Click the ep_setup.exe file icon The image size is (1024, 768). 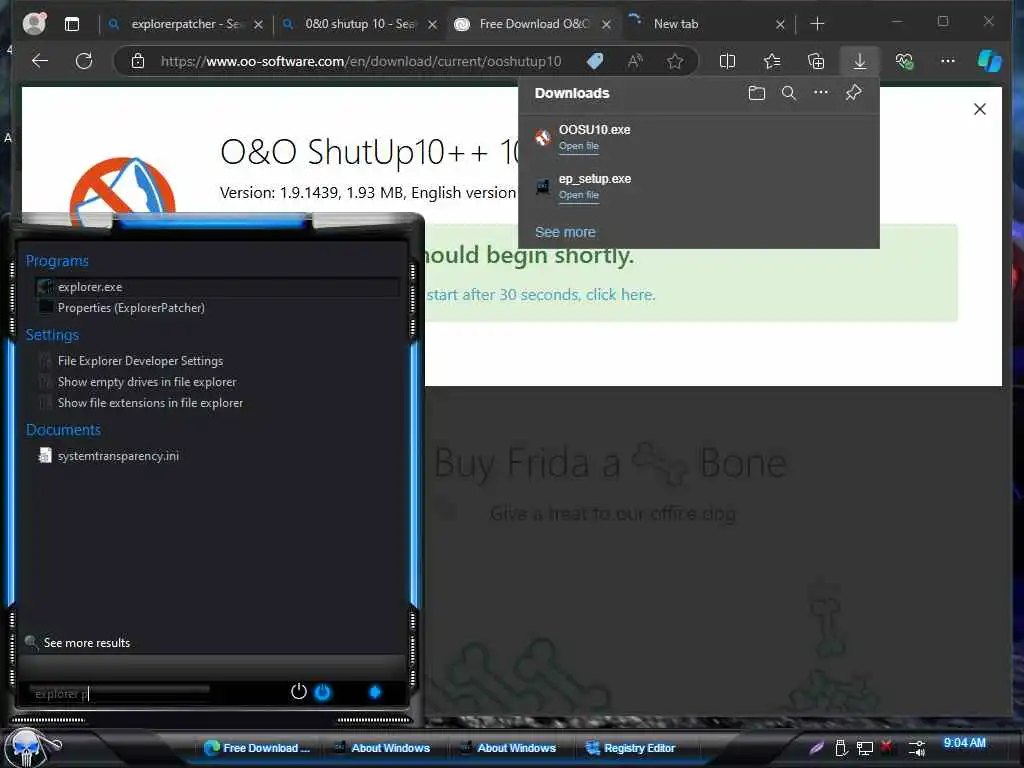point(543,187)
